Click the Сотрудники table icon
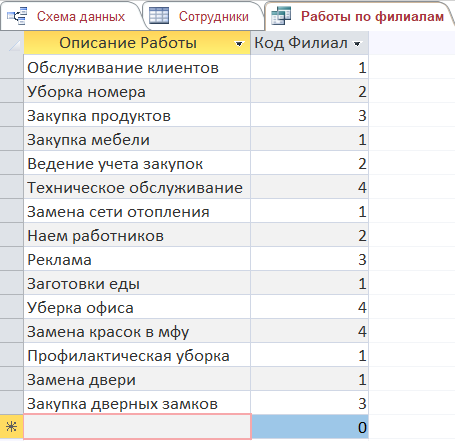455x441 pixels. 159,16
